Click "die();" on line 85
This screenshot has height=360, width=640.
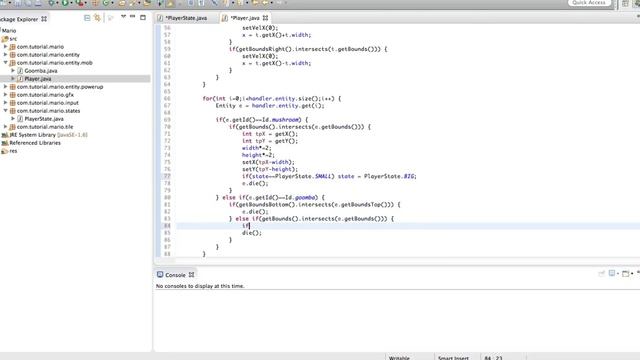pyautogui.click(x=252, y=233)
